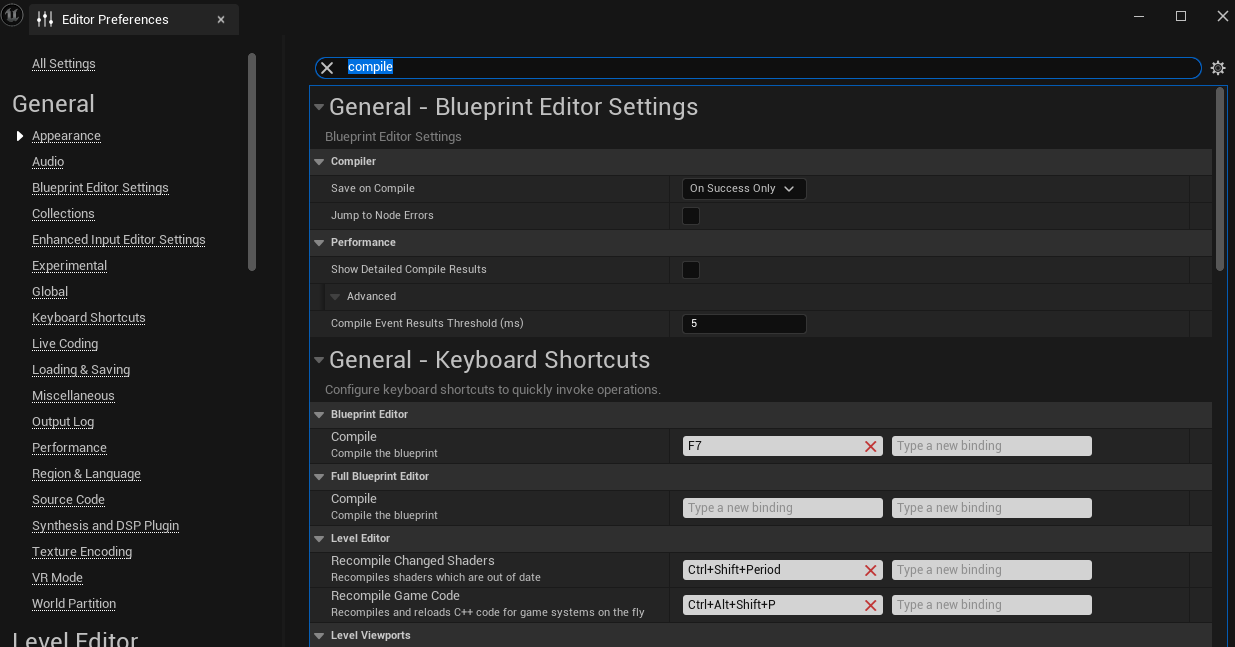This screenshot has width=1235, height=647.
Task: Open the All Settings link
Action: 64,64
